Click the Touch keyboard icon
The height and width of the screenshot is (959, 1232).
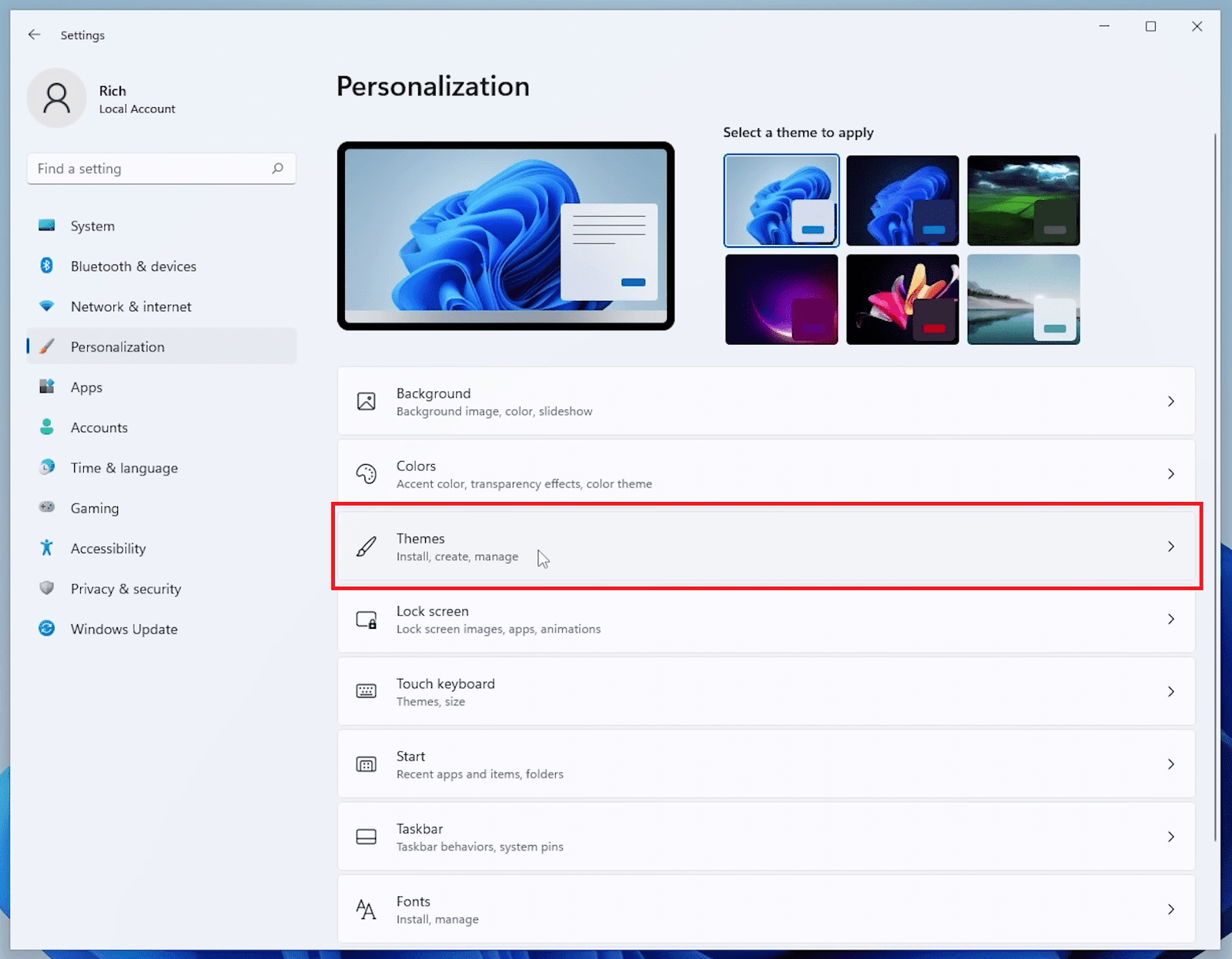pyautogui.click(x=367, y=691)
